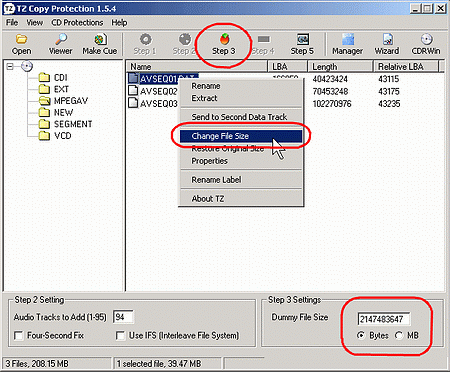Image resolution: width=450 pixels, height=372 pixels.
Task: Click the Step 5 toolbar icon
Action: pos(303,39)
